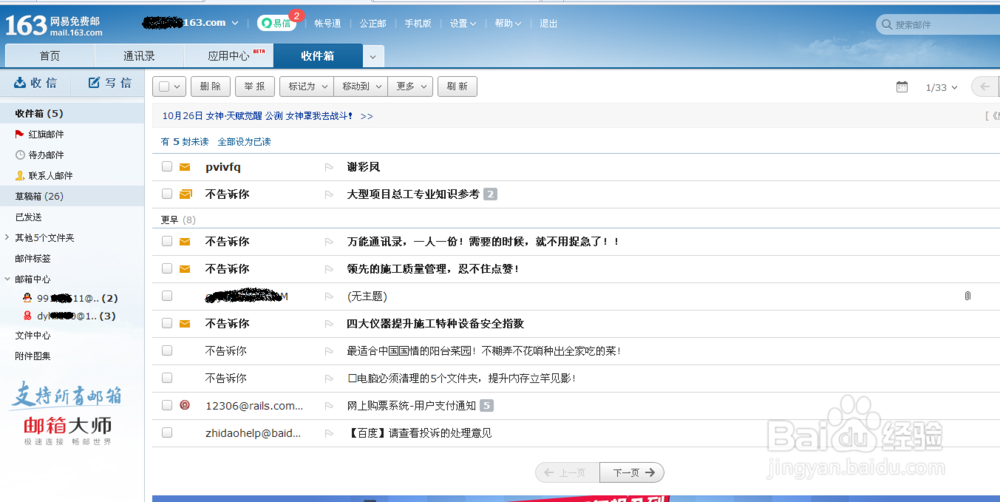Click 全部设为已读 link

(x=244, y=142)
